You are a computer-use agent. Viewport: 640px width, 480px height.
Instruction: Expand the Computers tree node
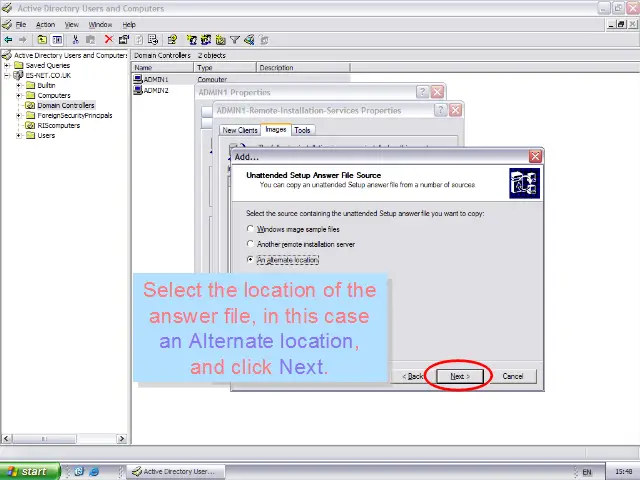(x=19, y=96)
